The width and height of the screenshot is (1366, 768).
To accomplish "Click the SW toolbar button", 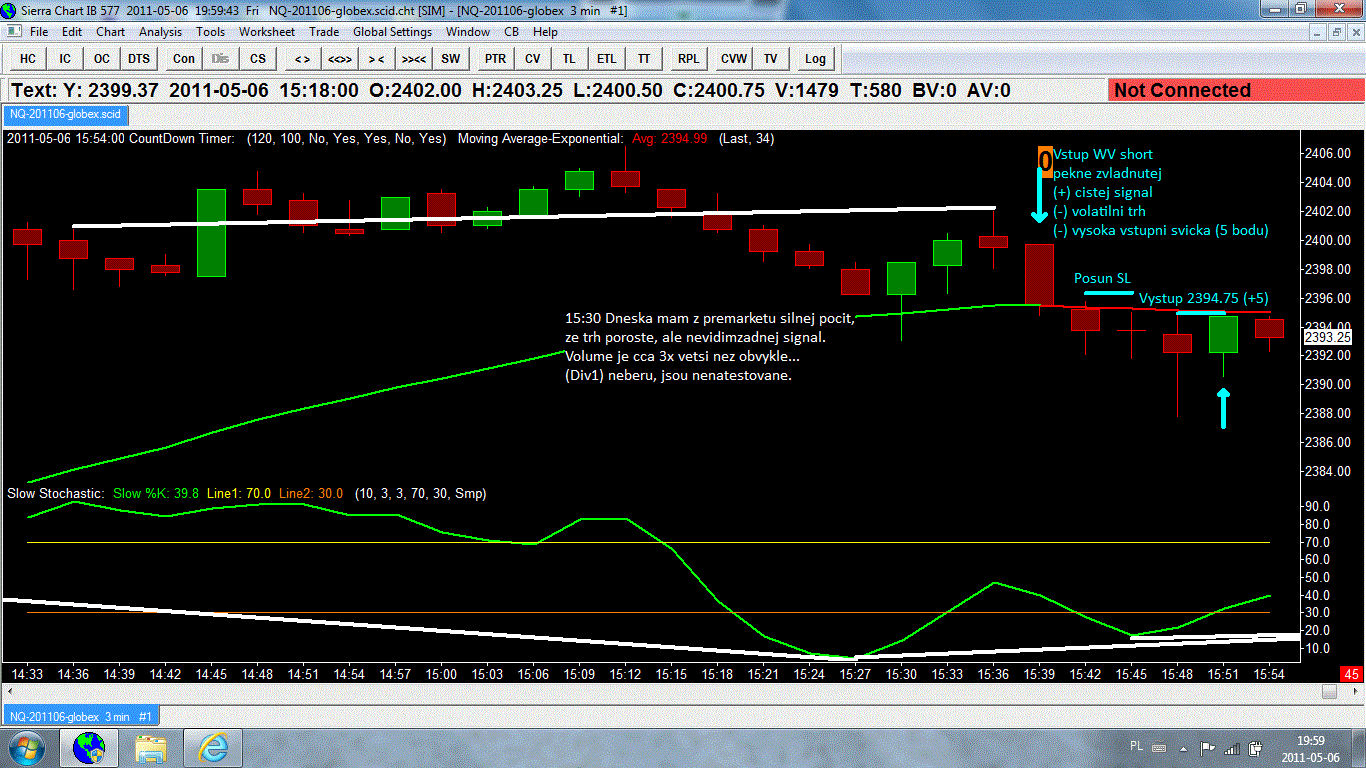I will pyautogui.click(x=451, y=58).
